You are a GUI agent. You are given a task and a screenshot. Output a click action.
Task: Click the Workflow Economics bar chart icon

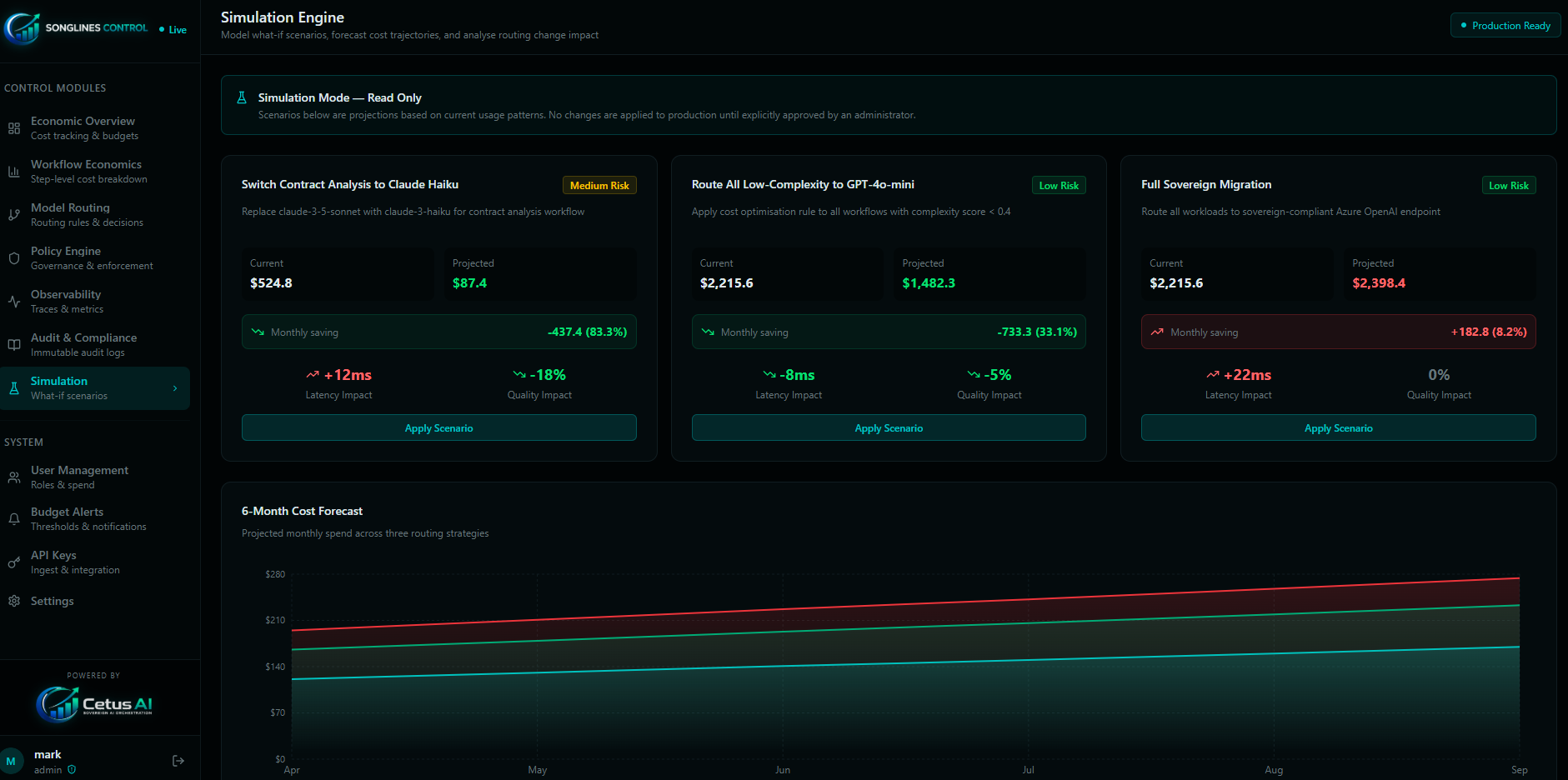coord(14,172)
